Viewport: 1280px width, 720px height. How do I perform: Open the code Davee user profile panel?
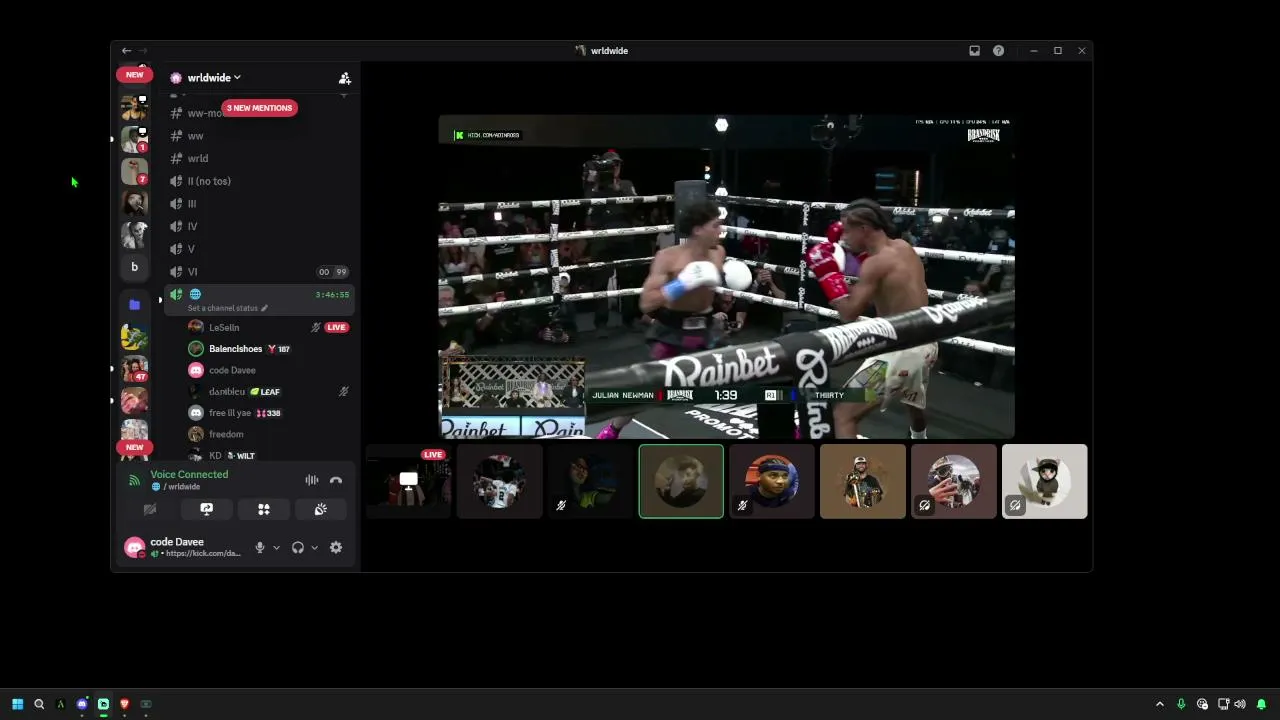183,547
